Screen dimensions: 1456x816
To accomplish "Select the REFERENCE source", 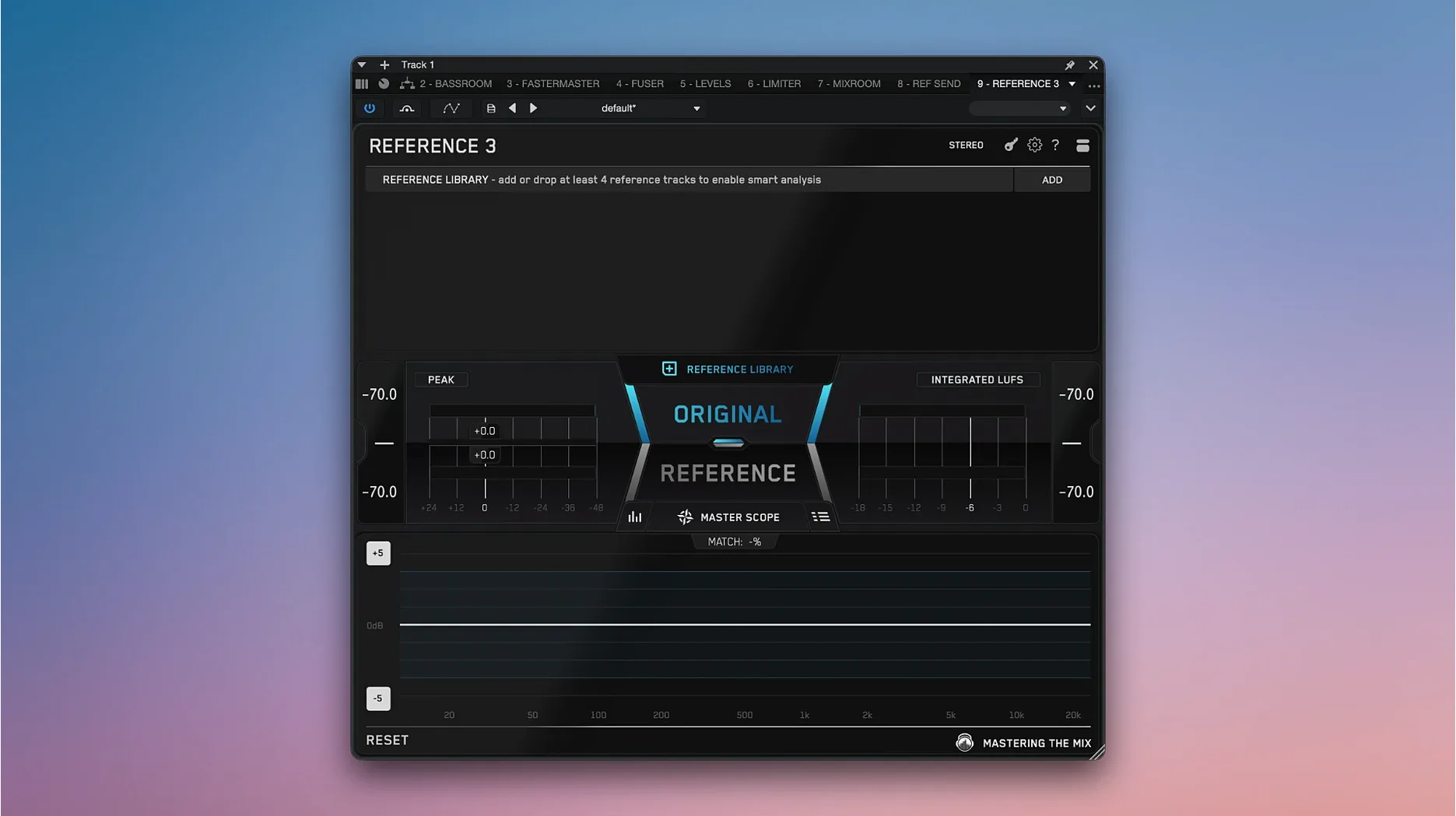I will [x=728, y=473].
